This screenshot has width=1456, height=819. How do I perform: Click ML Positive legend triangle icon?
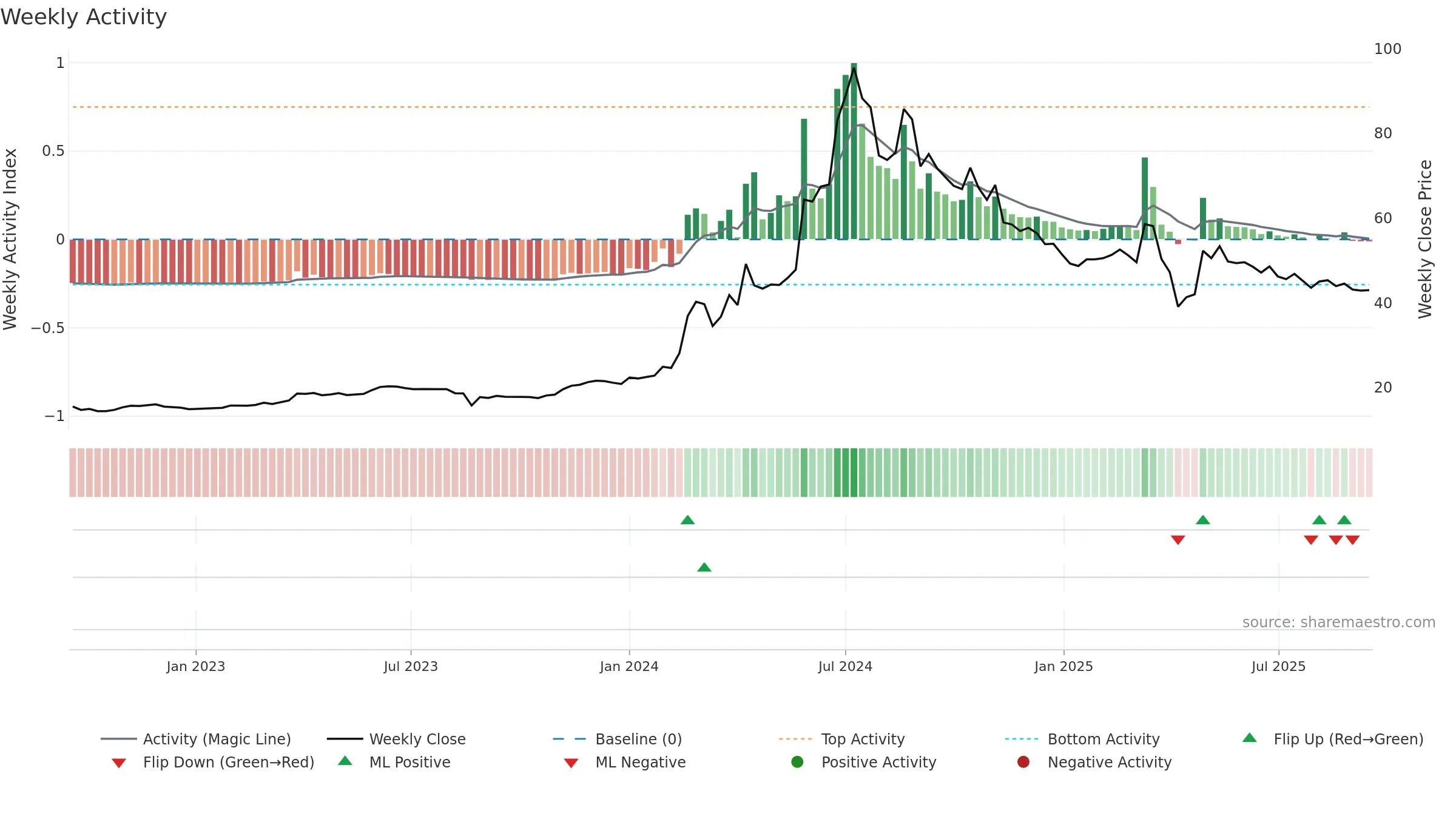coord(345,761)
